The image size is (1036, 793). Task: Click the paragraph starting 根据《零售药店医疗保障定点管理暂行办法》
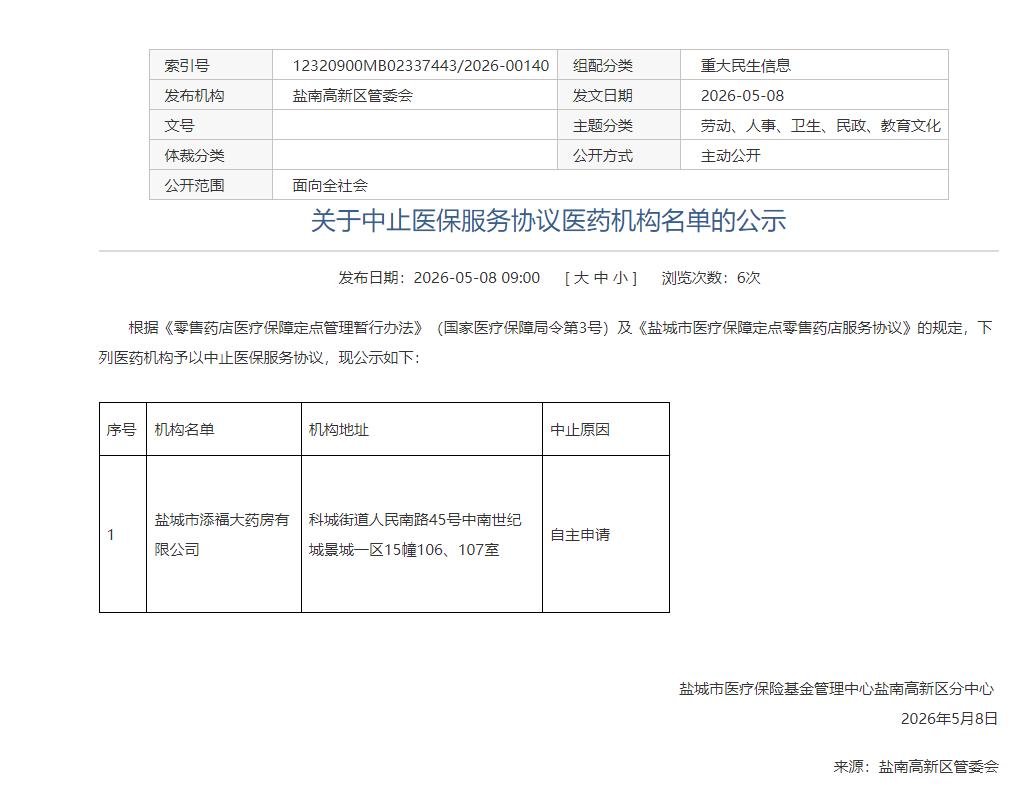(548, 342)
